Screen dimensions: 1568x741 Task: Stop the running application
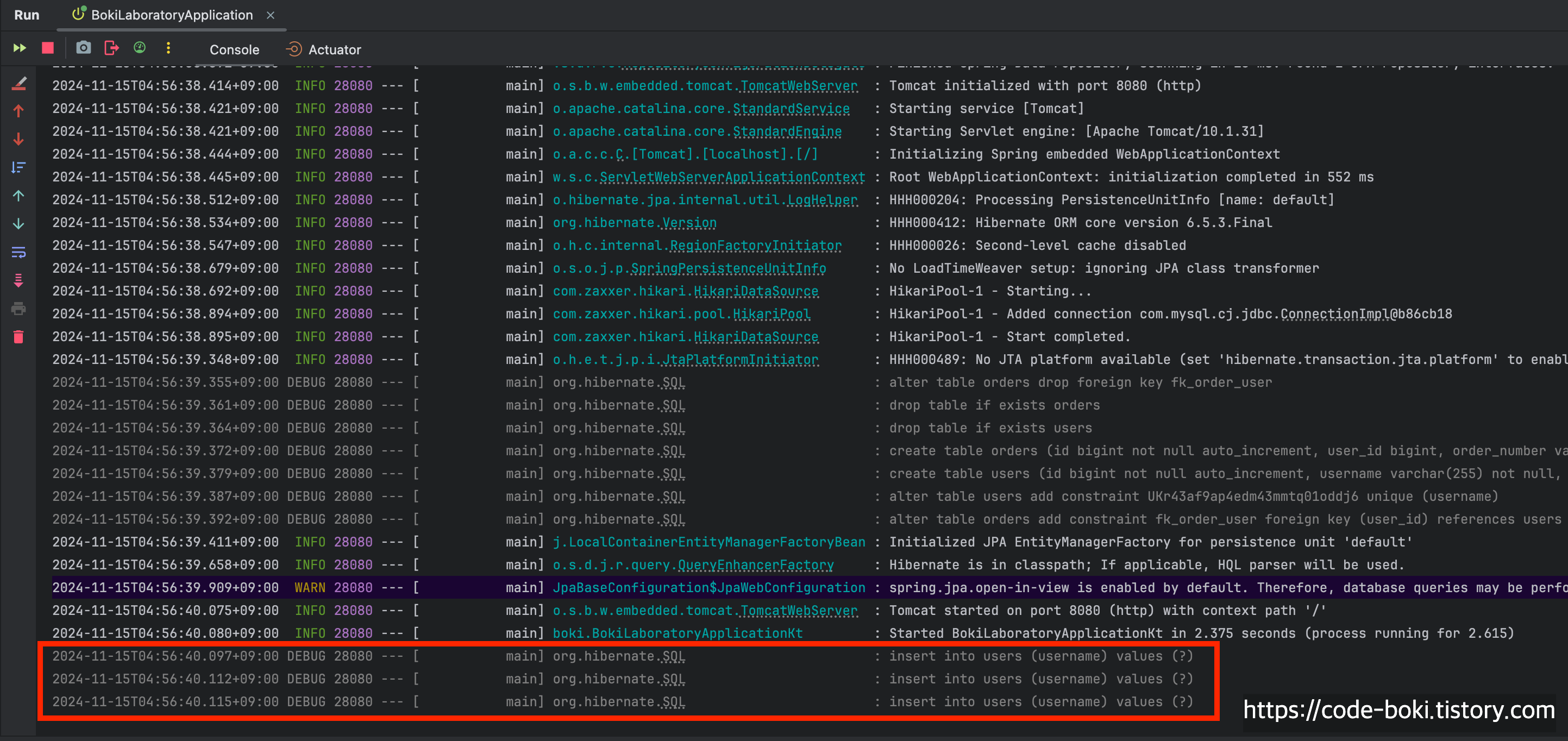pyautogui.click(x=47, y=48)
